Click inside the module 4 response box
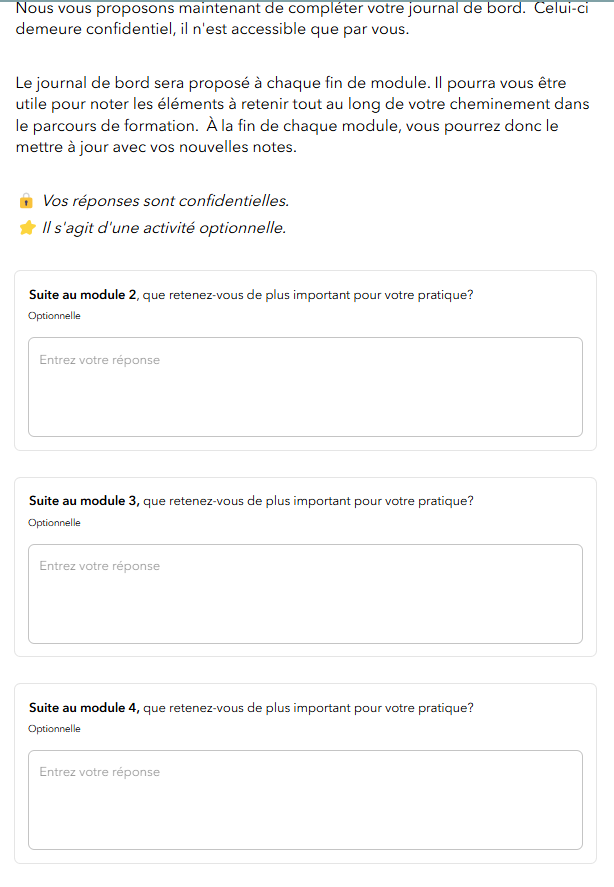Screen dimensions: 614x887 click(x=305, y=799)
